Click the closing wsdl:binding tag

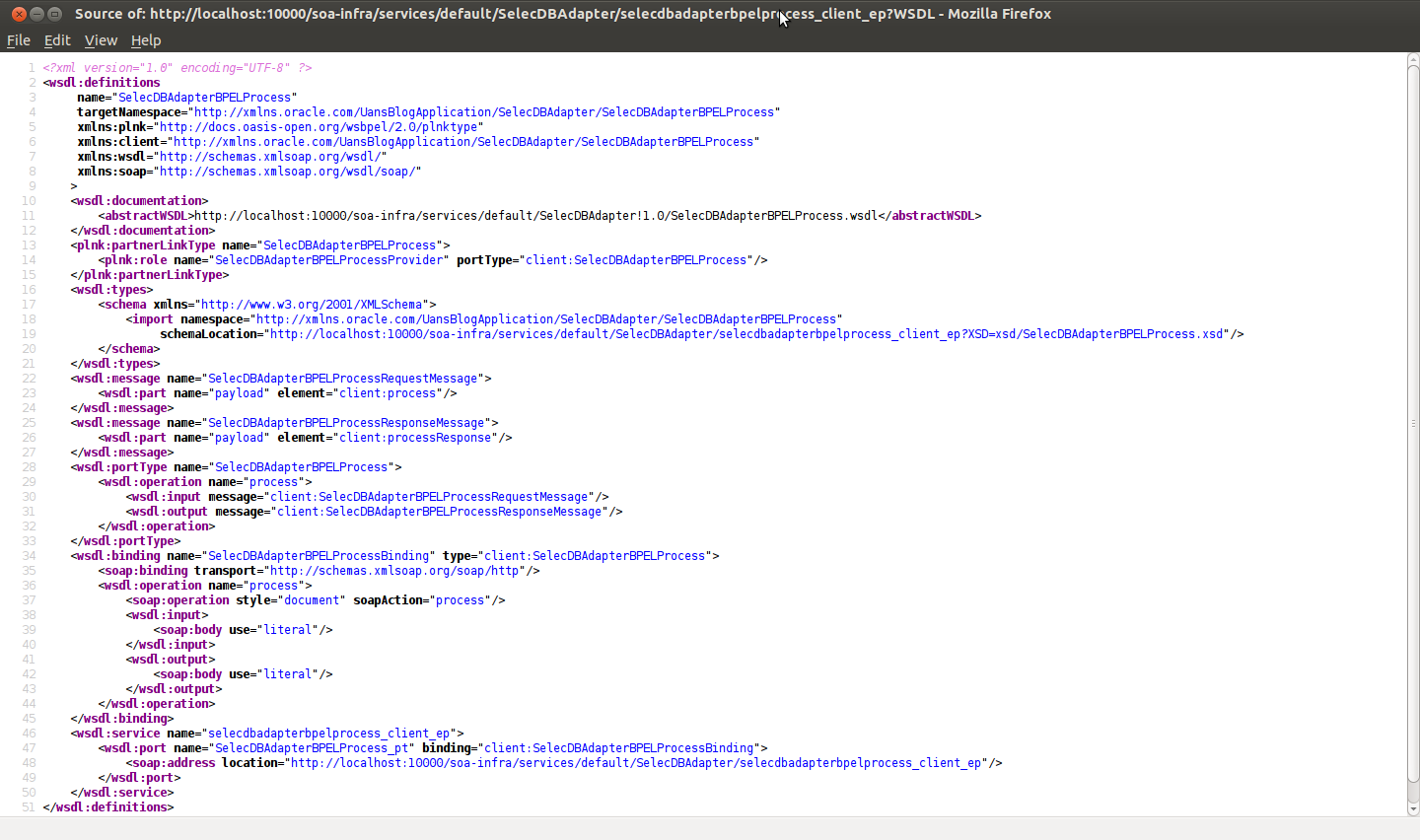(122, 719)
